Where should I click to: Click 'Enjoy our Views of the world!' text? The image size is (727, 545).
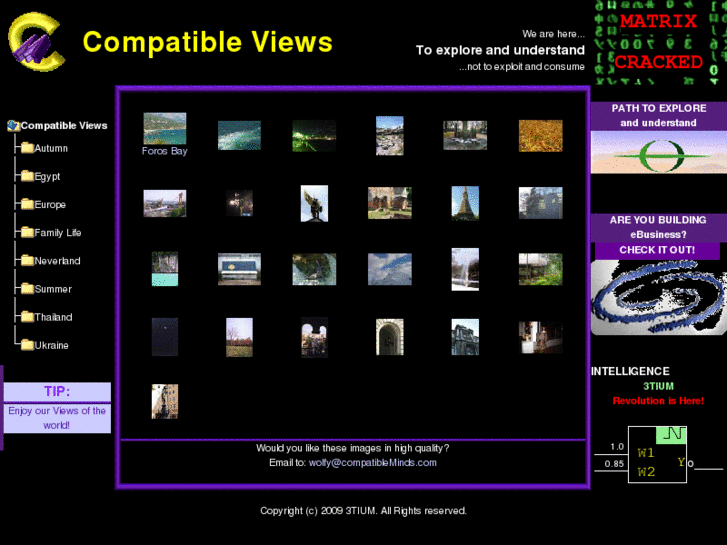point(57,418)
